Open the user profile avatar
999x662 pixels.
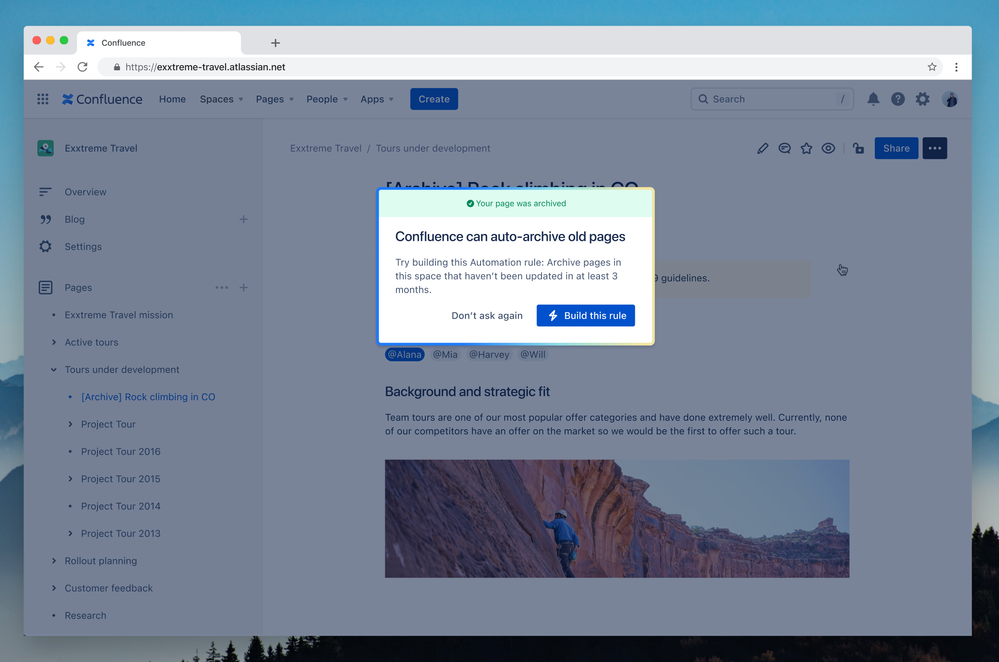coord(950,99)
